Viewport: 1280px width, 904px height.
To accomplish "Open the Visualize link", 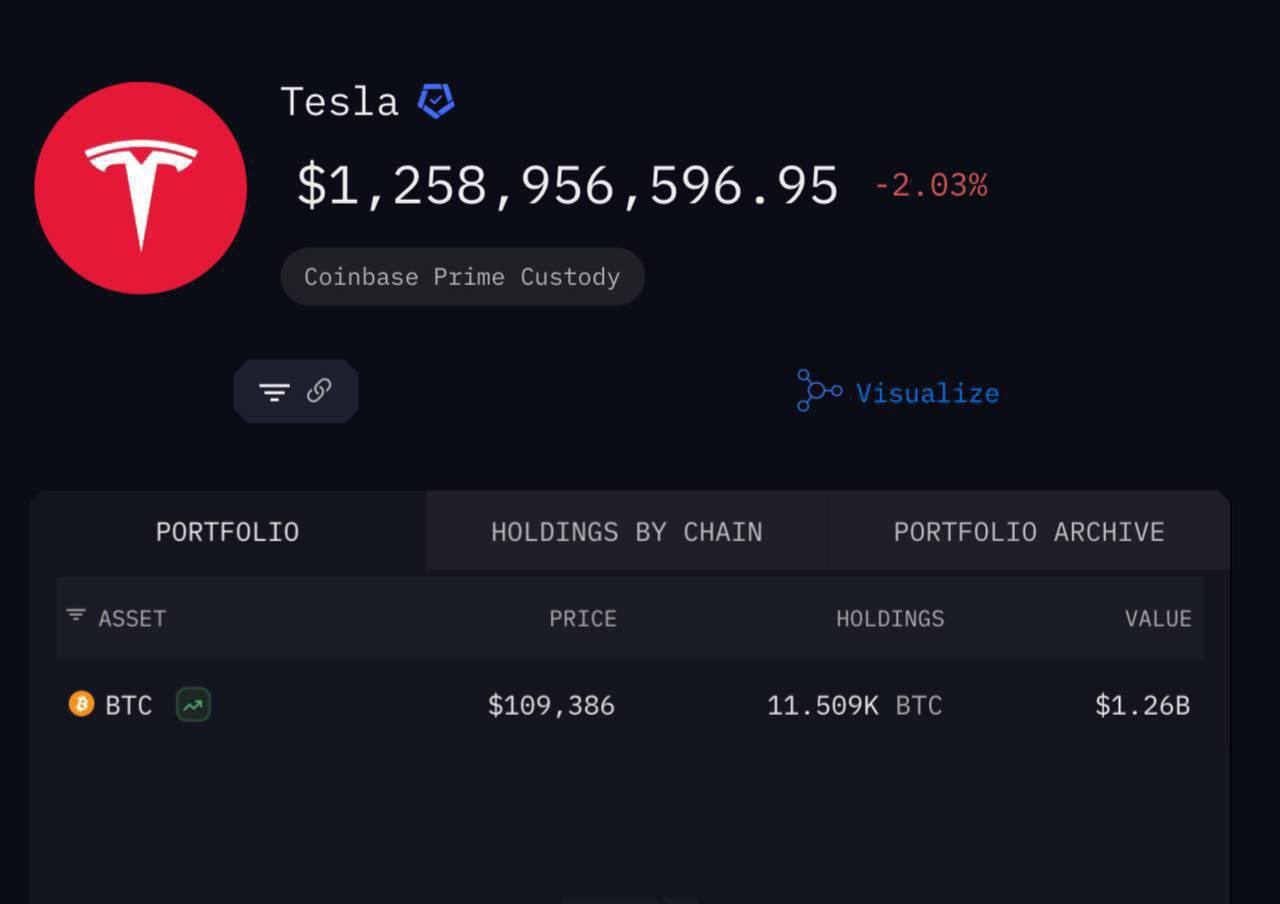I will (x=927, y=393).
